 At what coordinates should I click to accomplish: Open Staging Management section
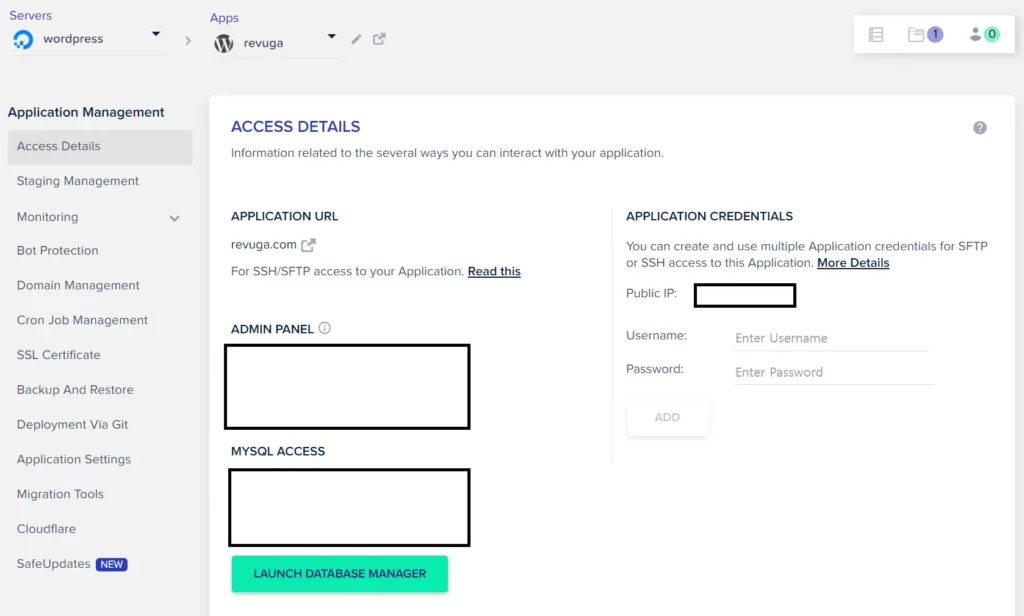pos(78,181)
